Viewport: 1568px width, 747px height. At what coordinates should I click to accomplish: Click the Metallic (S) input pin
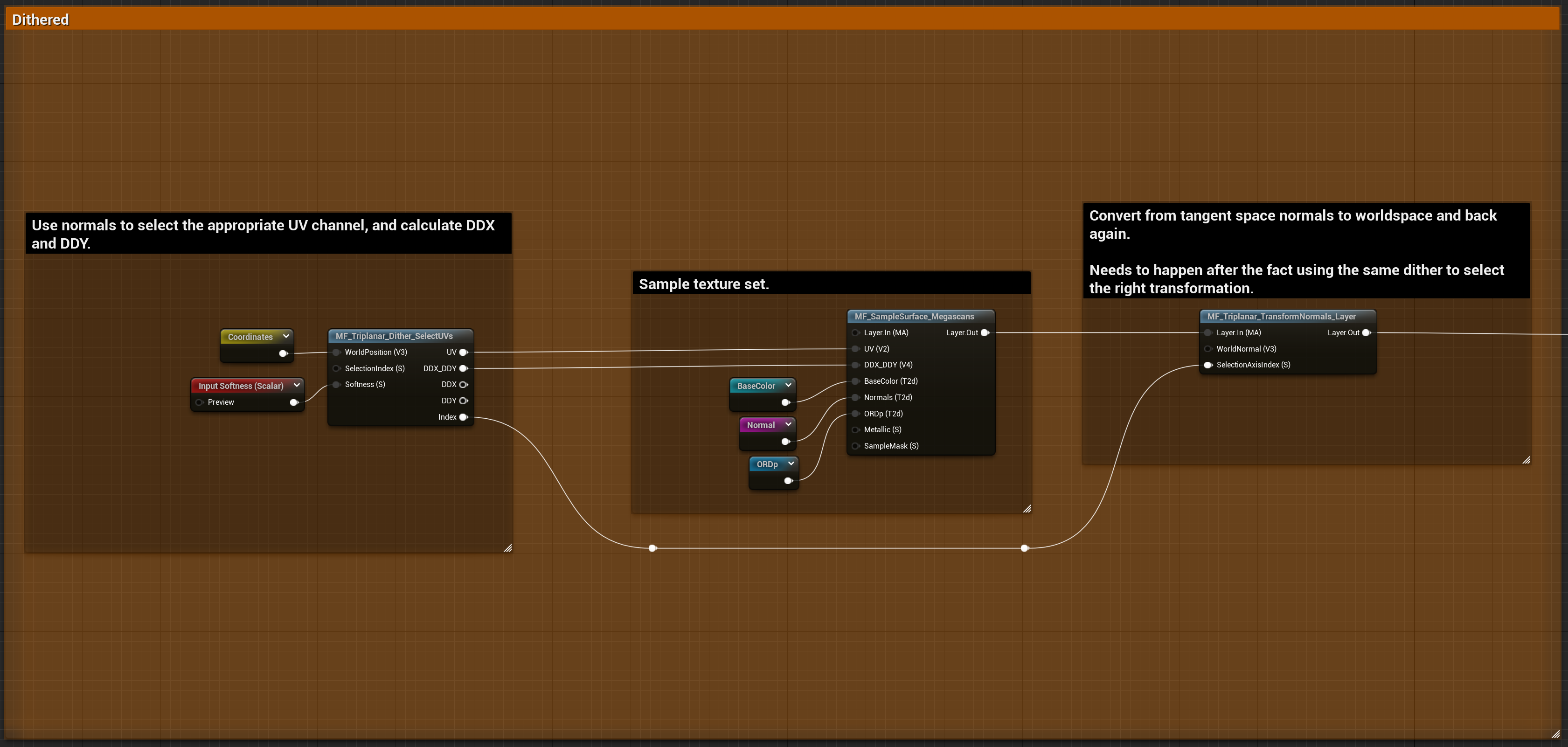(855, 430)
